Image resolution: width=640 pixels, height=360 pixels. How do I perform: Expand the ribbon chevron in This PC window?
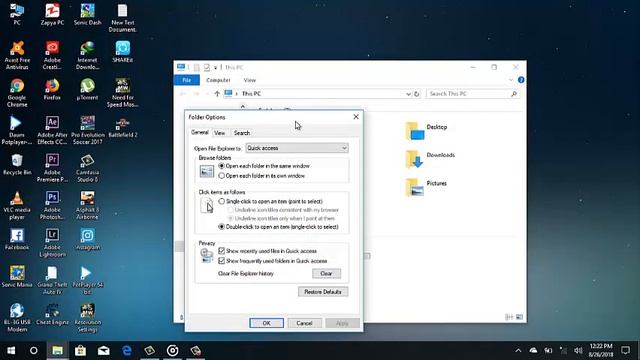pyautogui.click(x=511, y=80)
